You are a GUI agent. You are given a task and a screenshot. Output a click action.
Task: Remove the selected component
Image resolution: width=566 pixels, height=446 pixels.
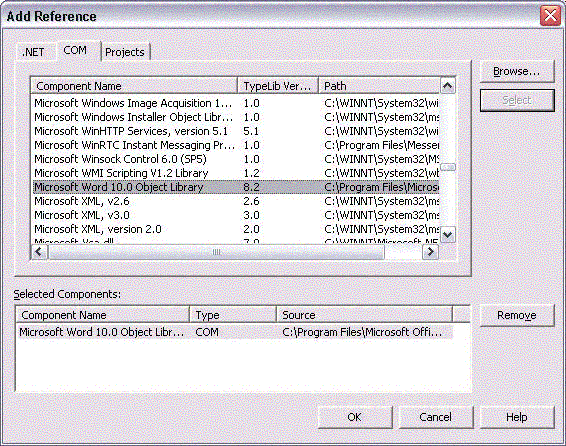click(x=517, y=315)
